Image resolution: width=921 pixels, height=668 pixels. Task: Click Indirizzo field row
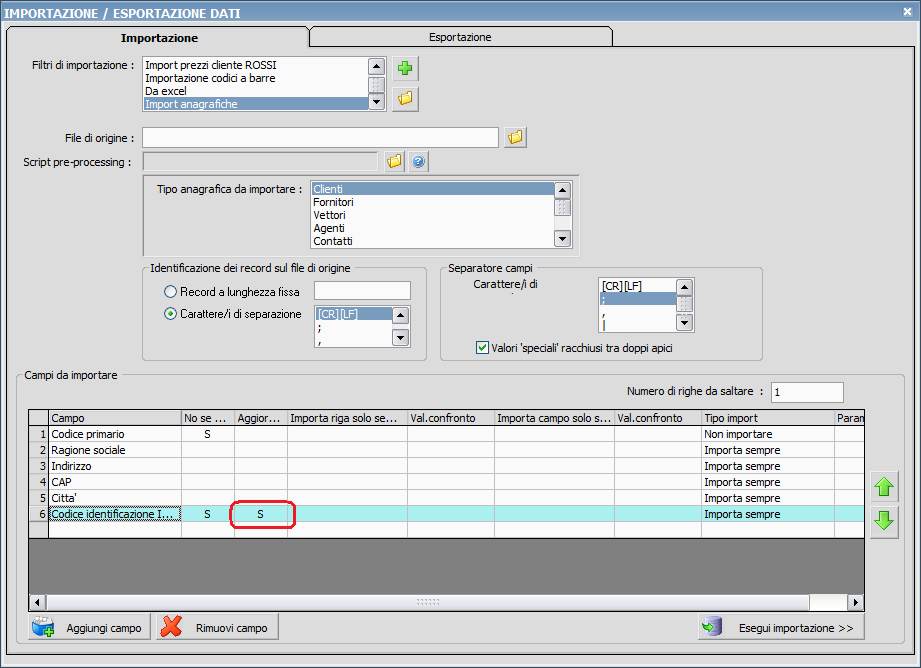(115, 466)
